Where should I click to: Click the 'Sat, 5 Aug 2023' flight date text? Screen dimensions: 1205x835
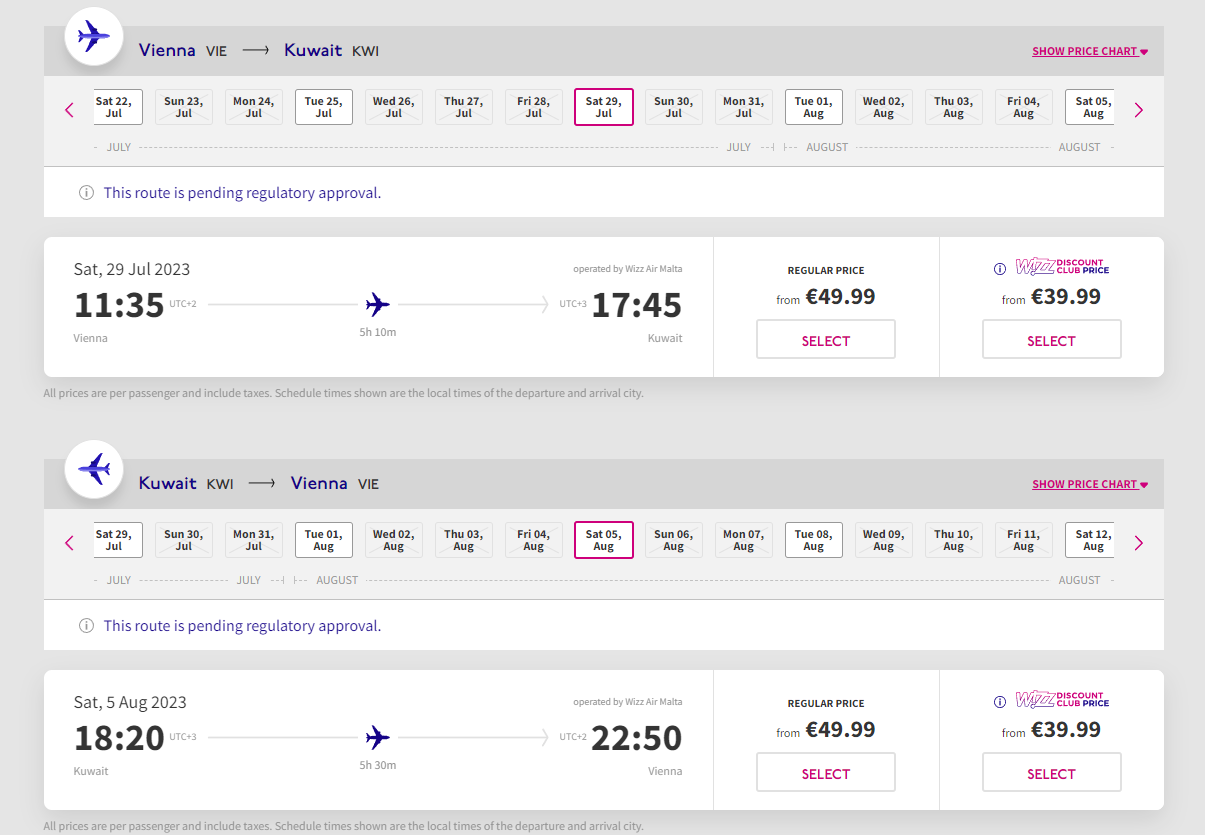pos(130,702)
